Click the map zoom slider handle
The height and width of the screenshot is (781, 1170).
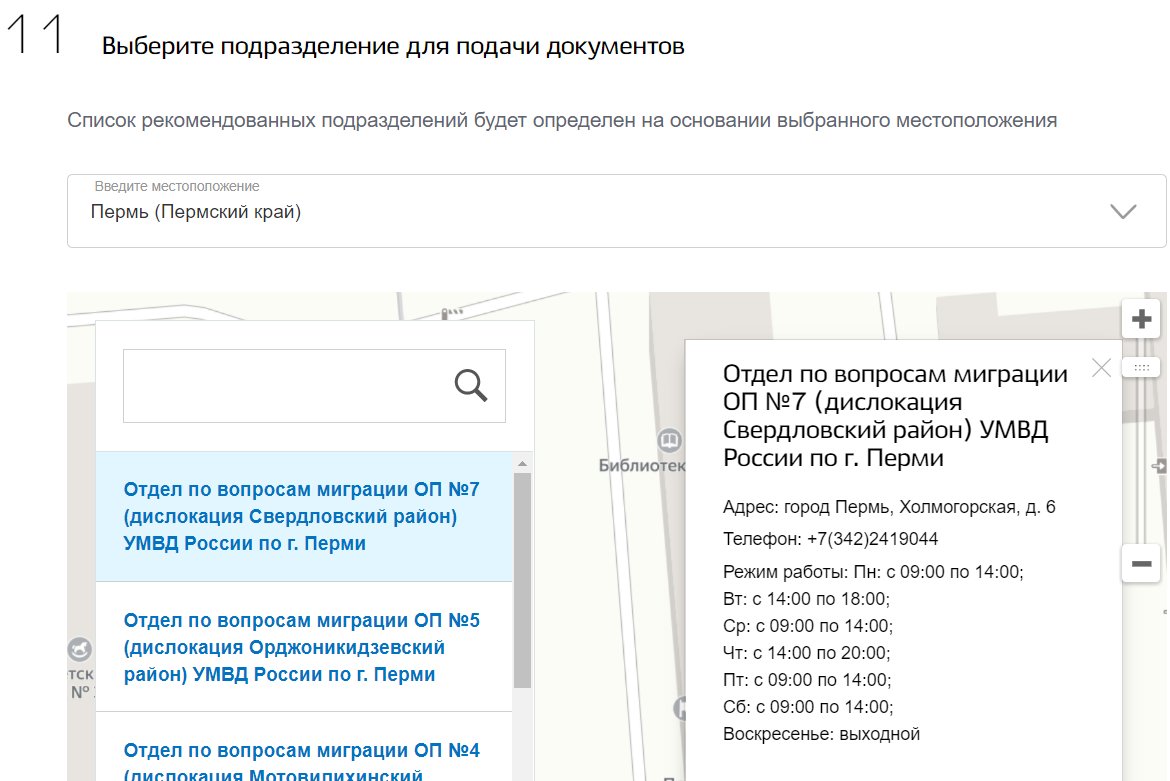(1141, 368)
